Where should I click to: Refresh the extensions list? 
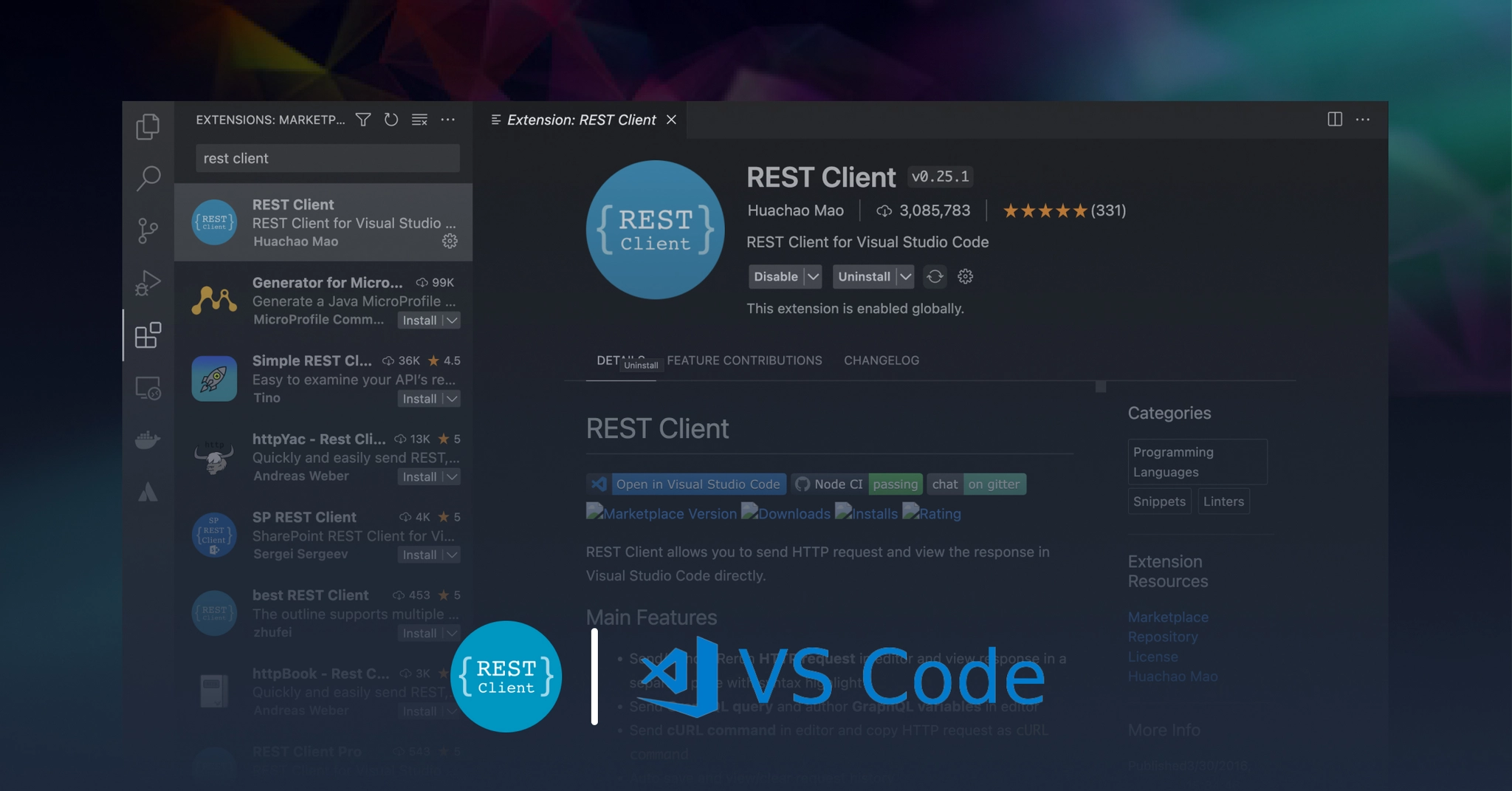(391, 120)
